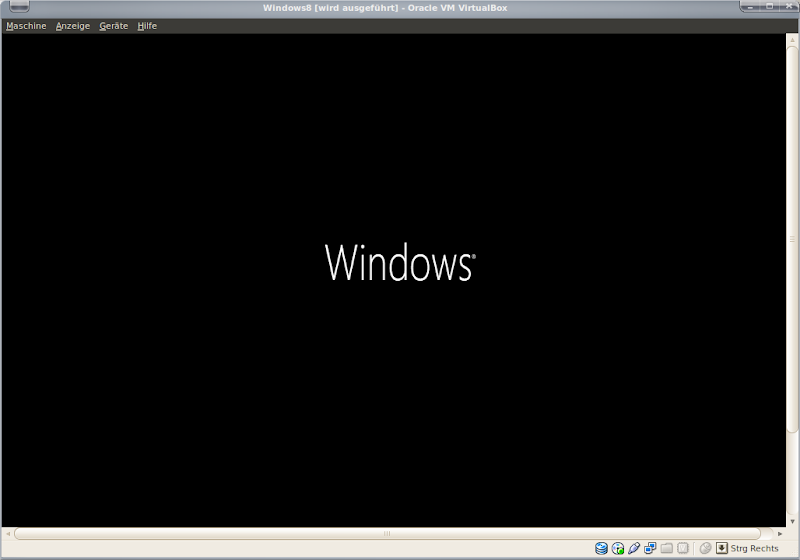Maximize the VirtualBox window

coord(769,6)
